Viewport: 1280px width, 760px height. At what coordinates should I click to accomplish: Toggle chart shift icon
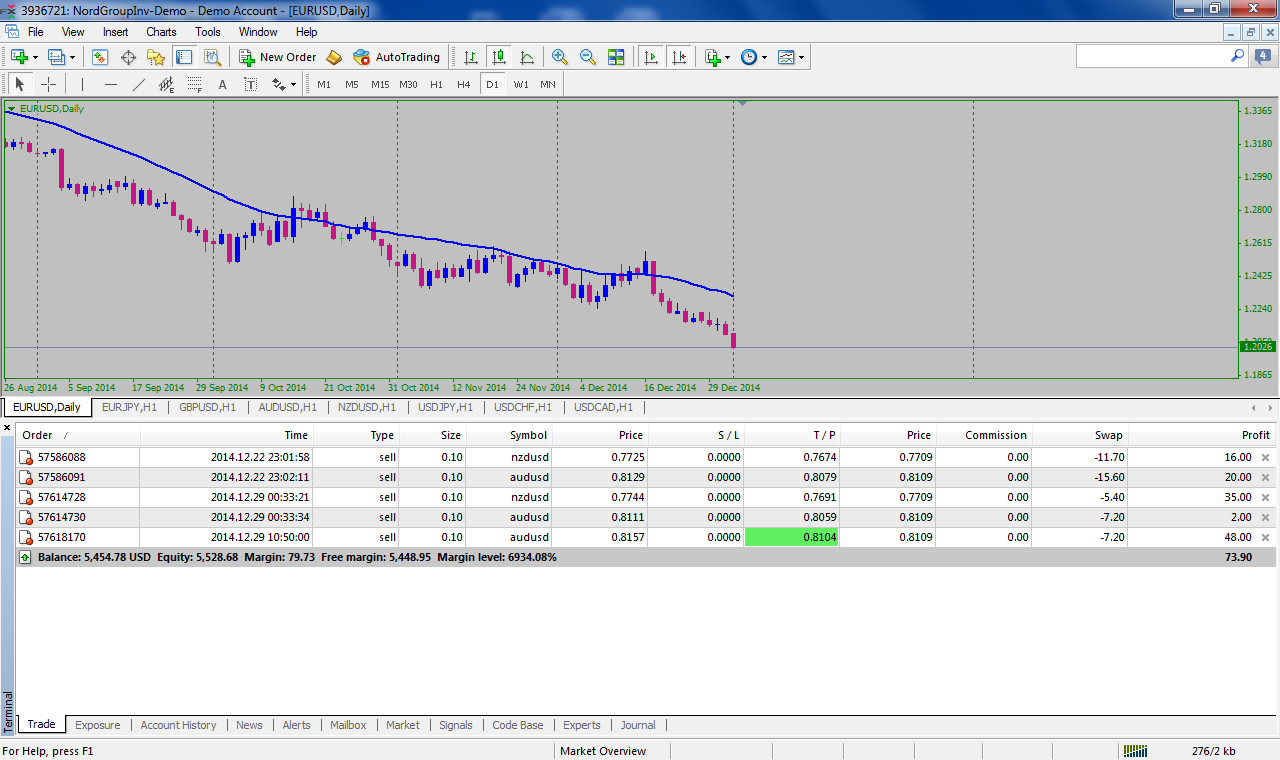(x=679, y=57)
